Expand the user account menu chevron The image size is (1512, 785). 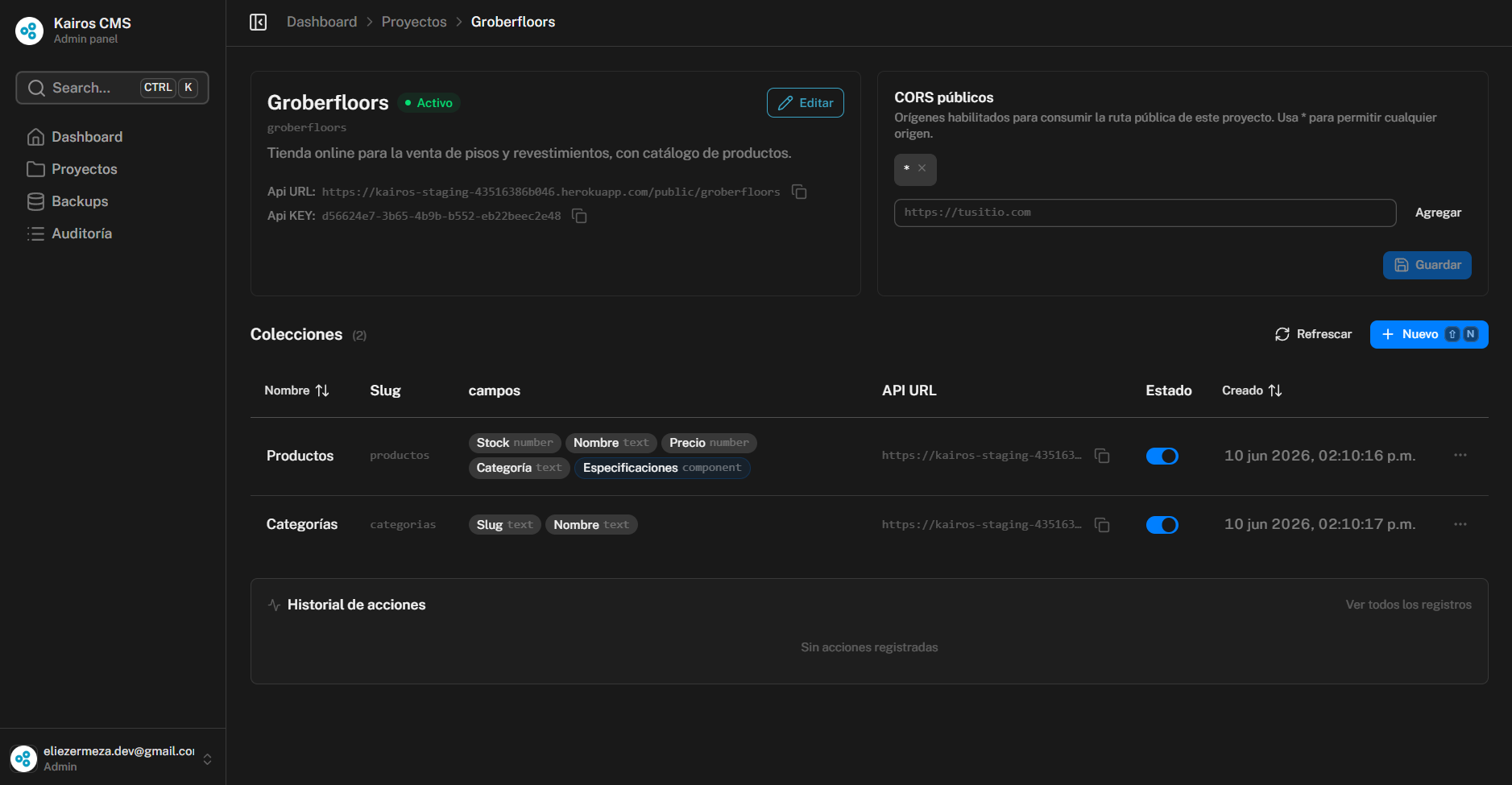[x=207, y=759]
